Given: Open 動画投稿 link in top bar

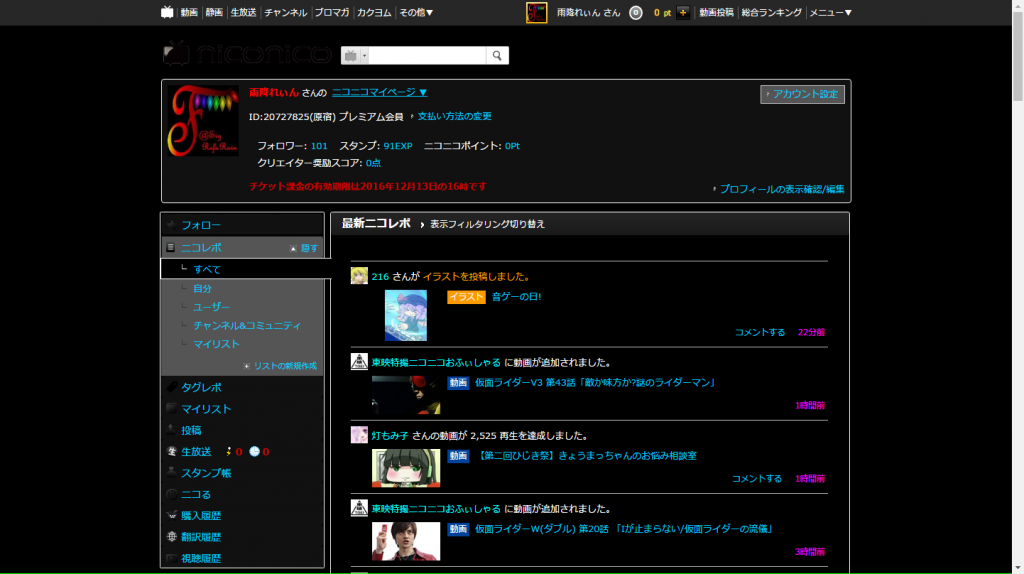Looking at the screenshot, I should click(x=716, y=12).
